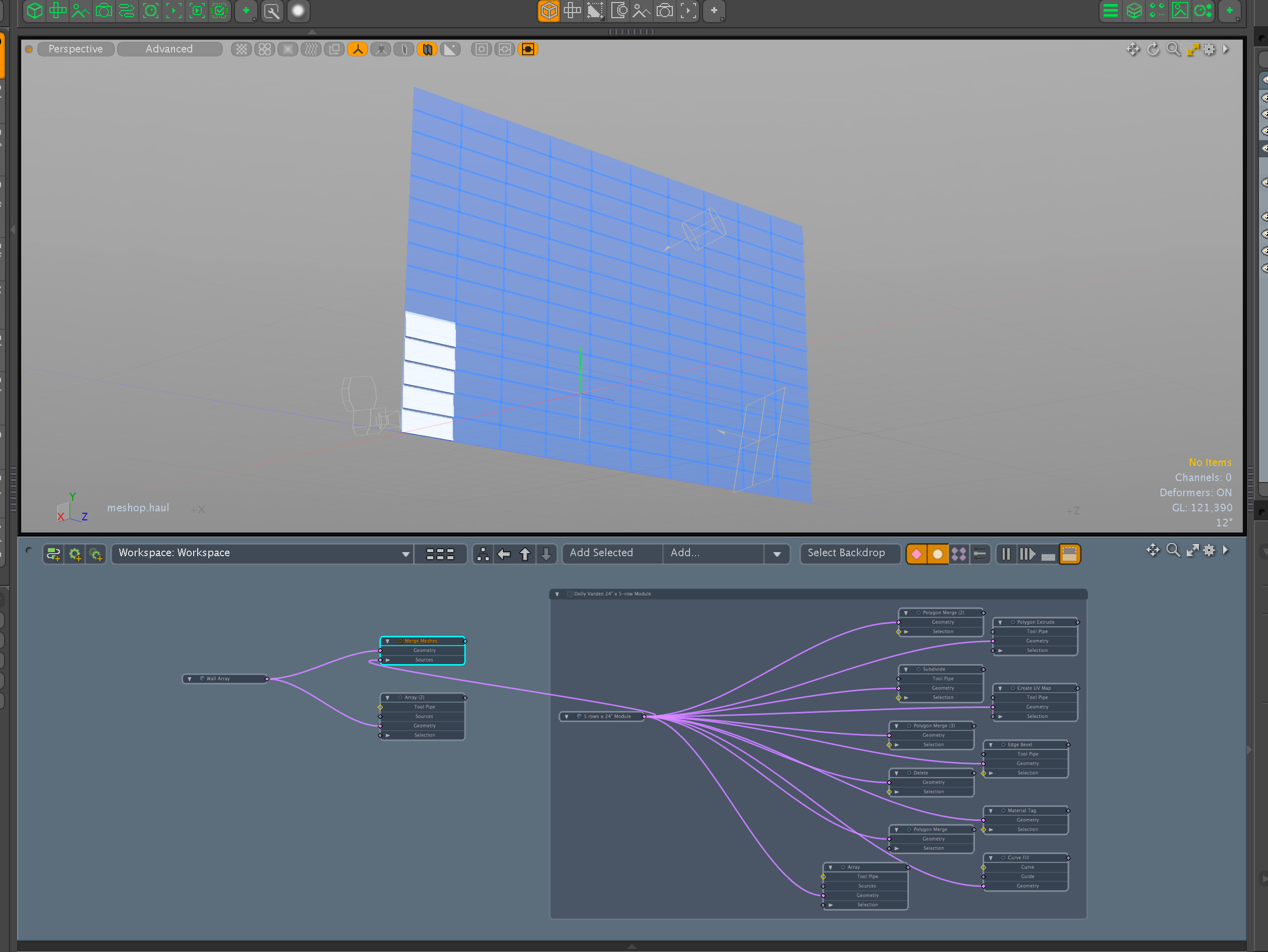Screen dimensions: 1268x952
Task: Click the XYZ axis gizmo in viewport
Action: pyautogui.click(x=71, y=508)
